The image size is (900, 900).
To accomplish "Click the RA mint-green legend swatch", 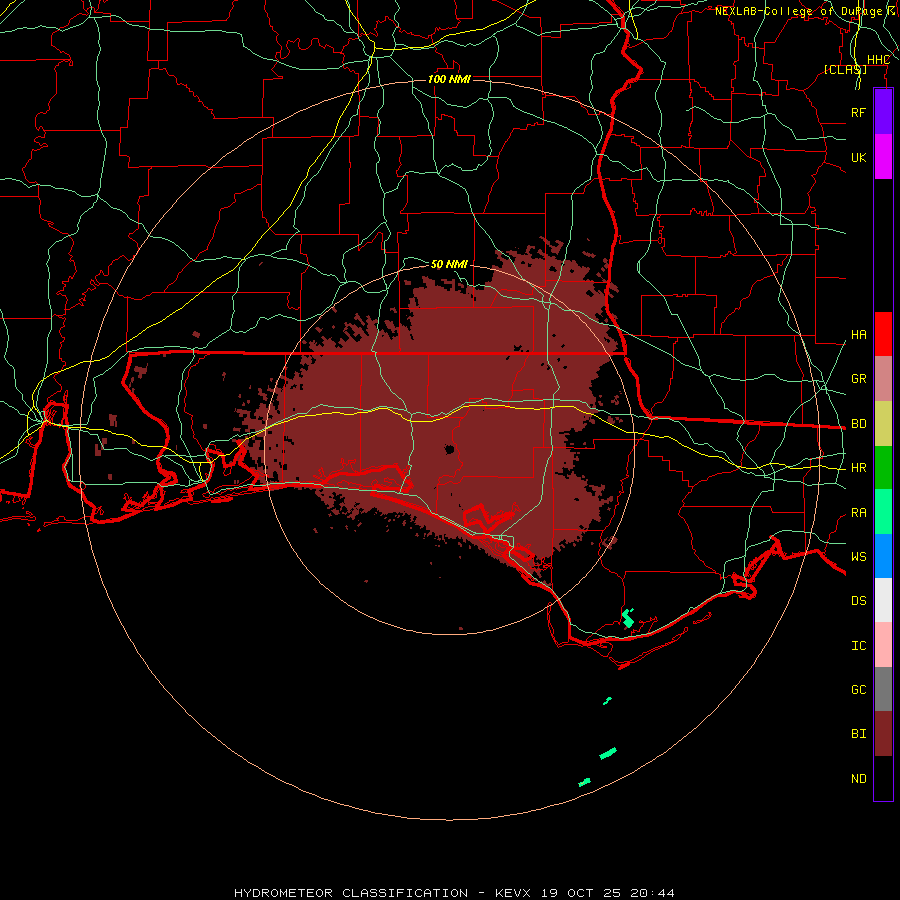I will click(x=883, y=512).
